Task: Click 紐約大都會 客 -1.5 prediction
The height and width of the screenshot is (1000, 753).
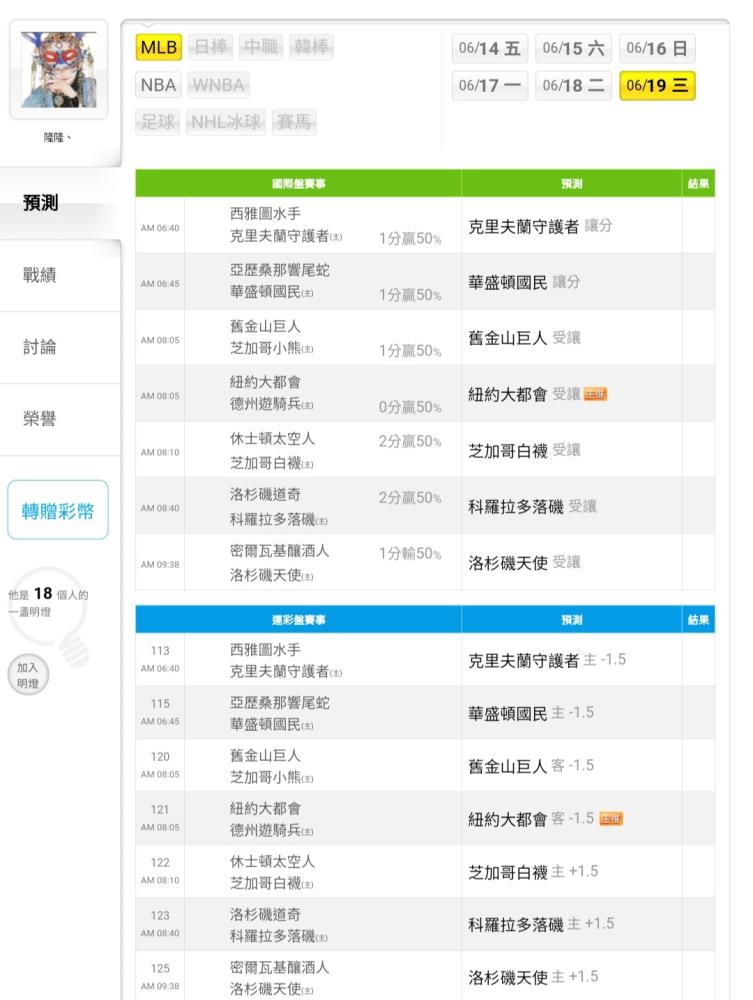Action: pos(531,819)
